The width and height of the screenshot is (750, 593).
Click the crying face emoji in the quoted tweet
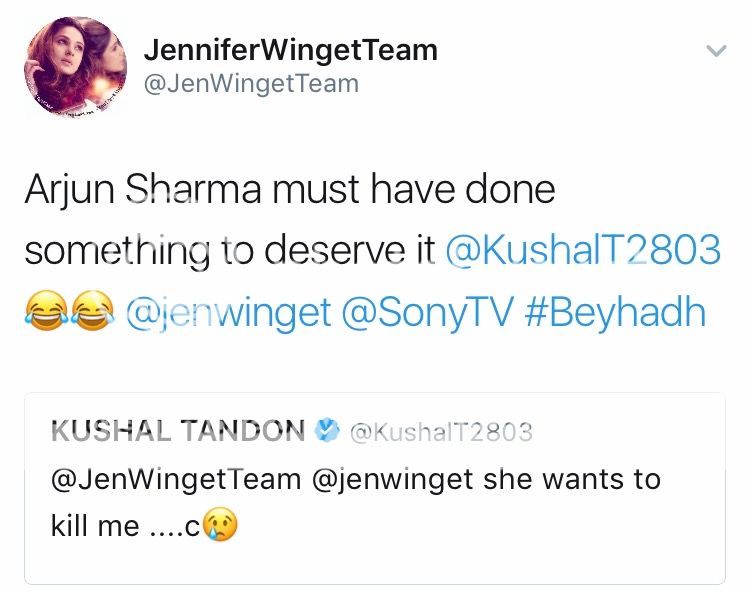point(220,526)
